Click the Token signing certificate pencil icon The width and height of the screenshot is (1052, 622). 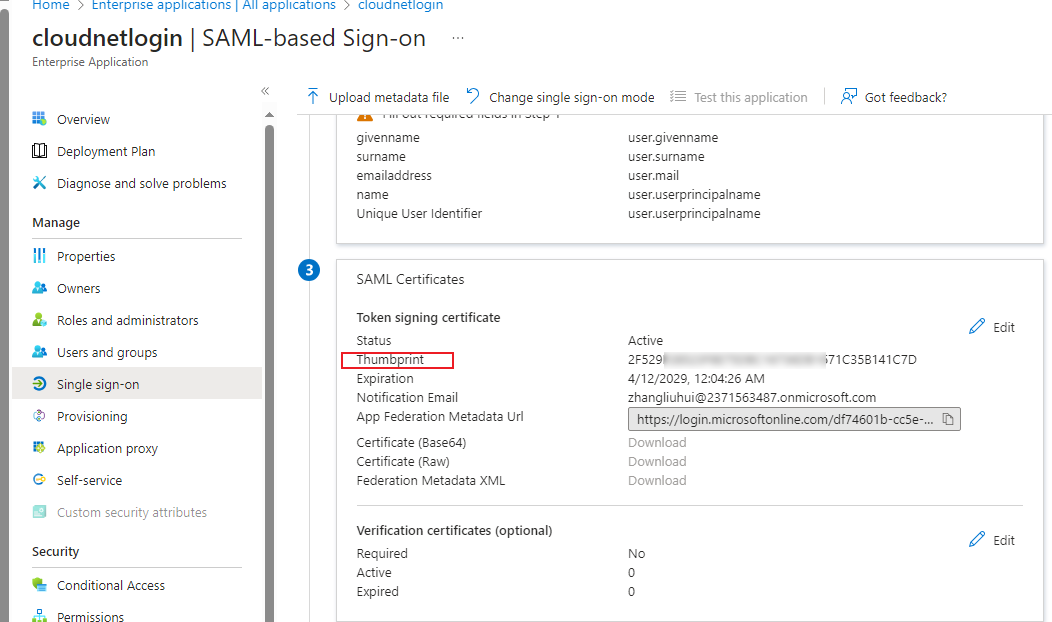(x=977, y=327)
